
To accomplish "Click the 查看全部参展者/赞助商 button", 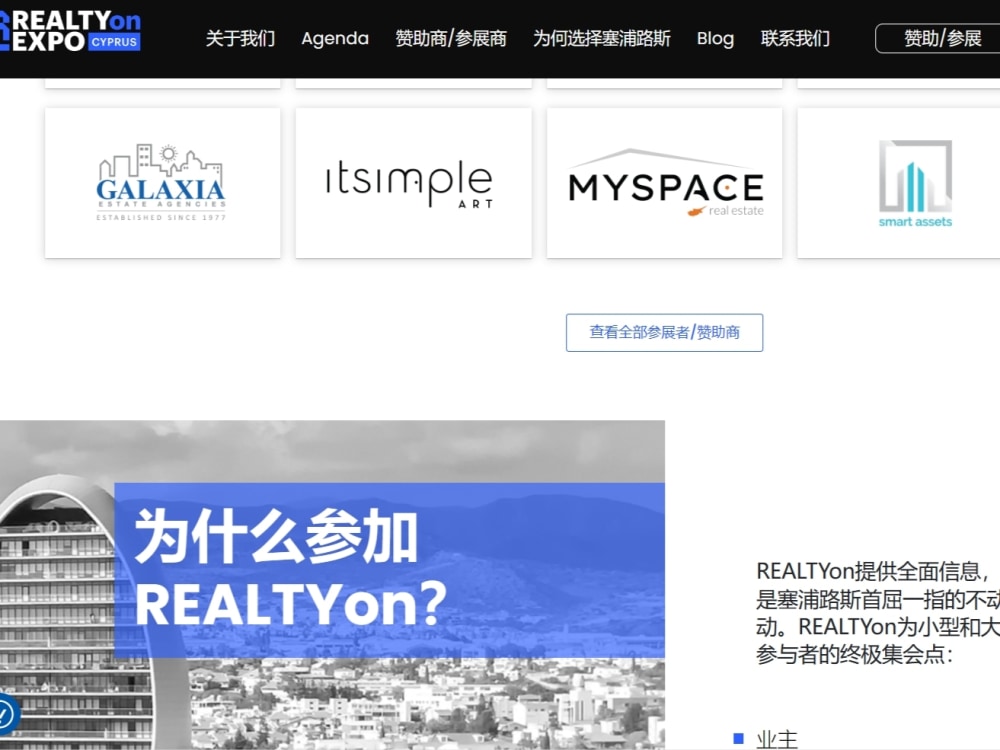I will (x=665, y=332).
